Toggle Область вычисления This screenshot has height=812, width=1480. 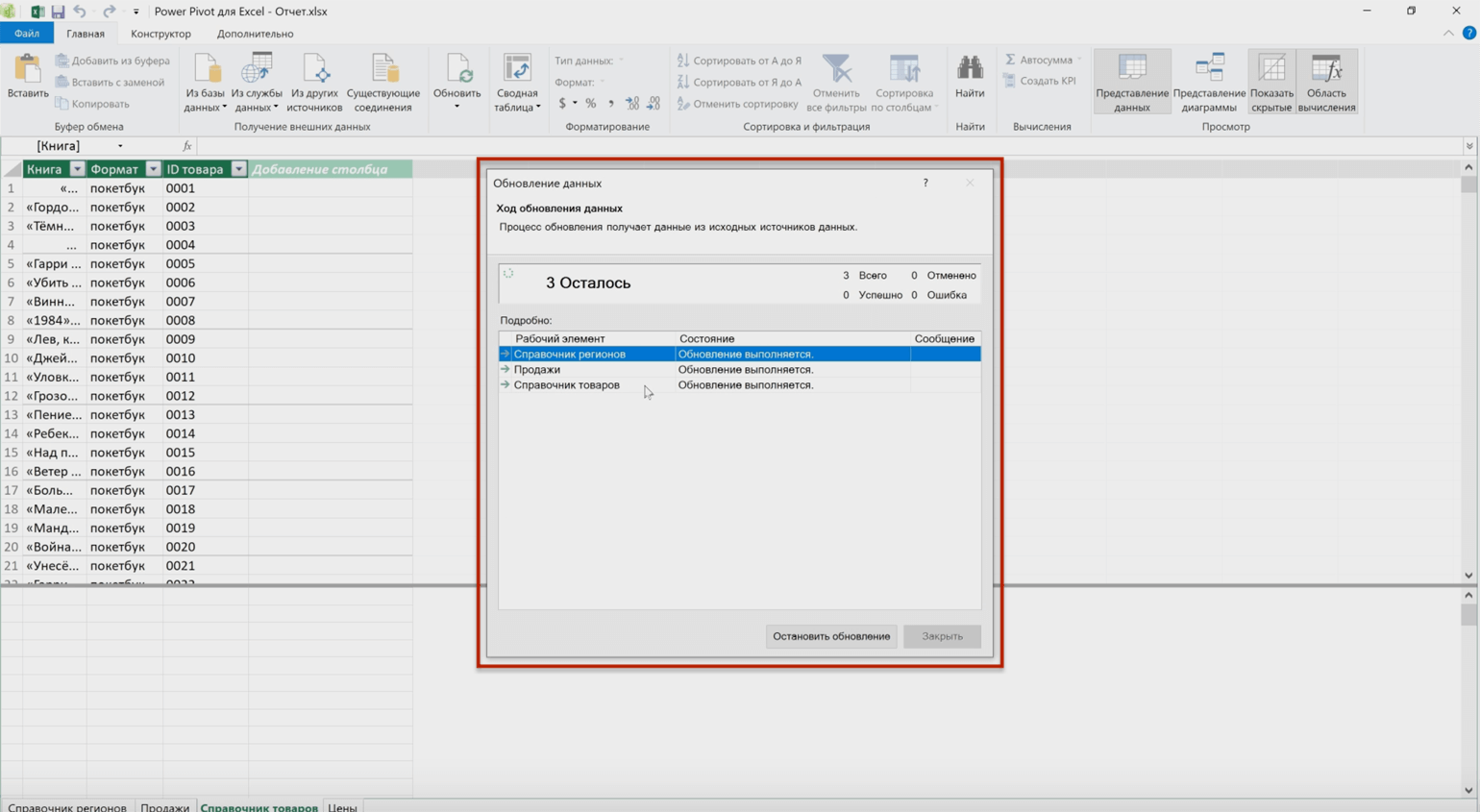pyautogui.click(x=1326, y=83)
